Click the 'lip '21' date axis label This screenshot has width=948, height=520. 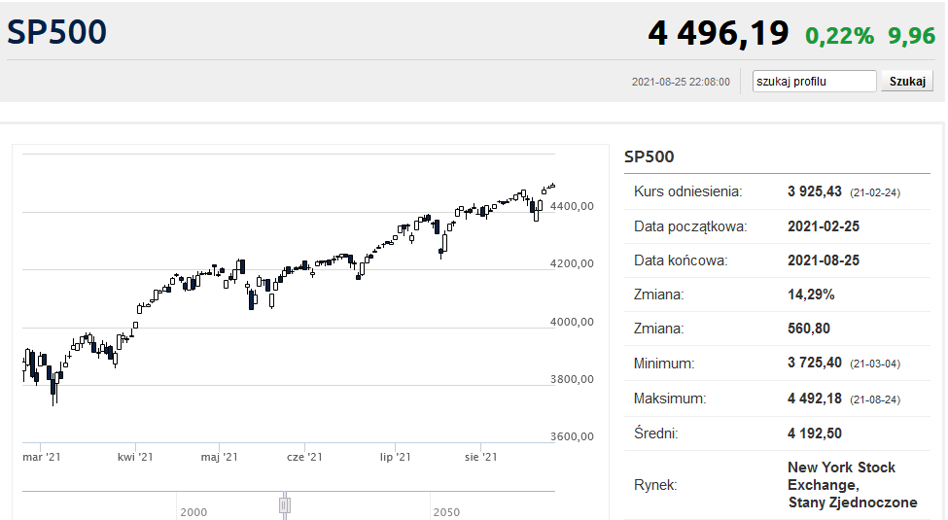pos(395,457)
